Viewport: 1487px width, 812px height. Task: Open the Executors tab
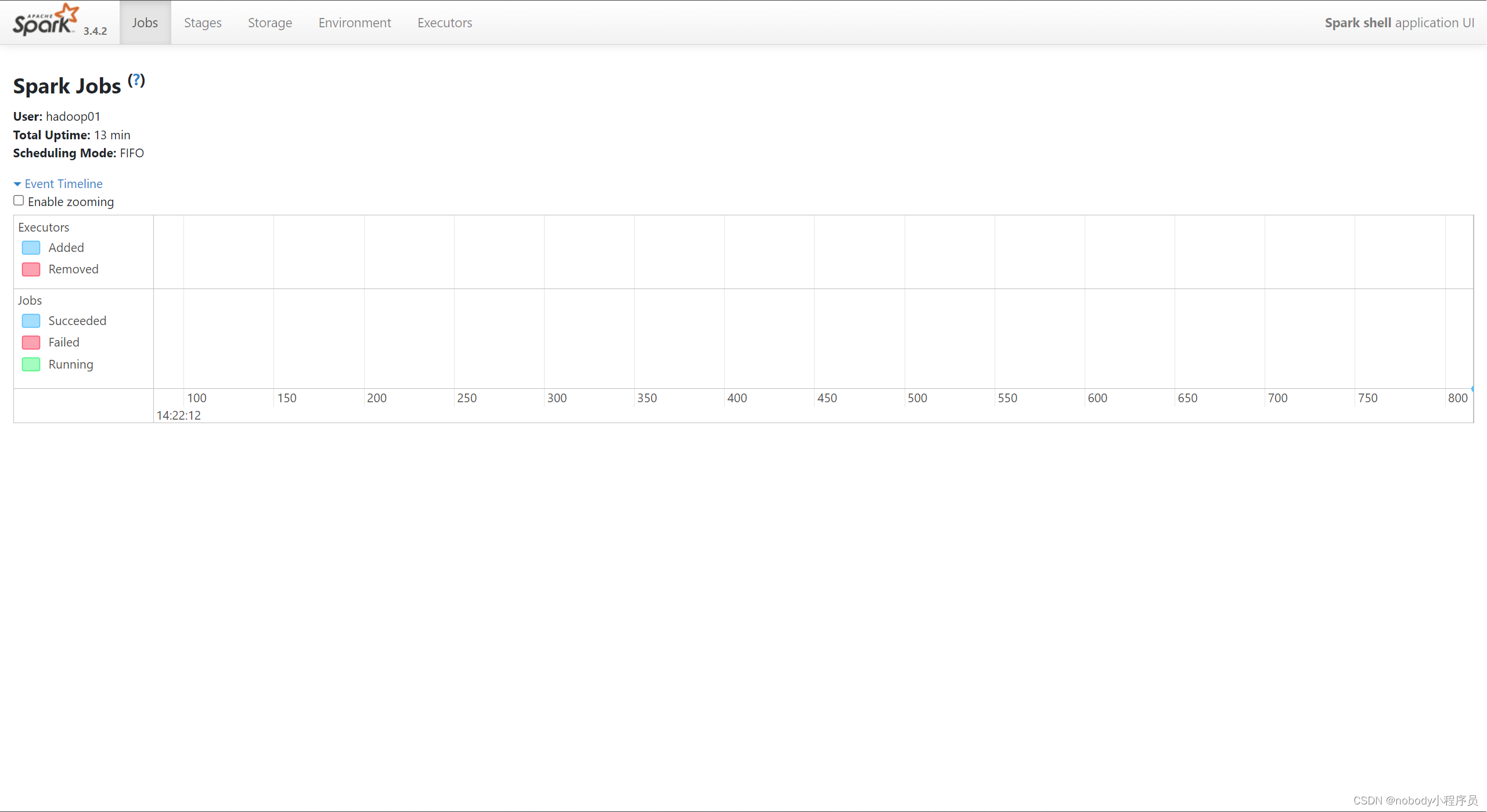pos(444,23)
